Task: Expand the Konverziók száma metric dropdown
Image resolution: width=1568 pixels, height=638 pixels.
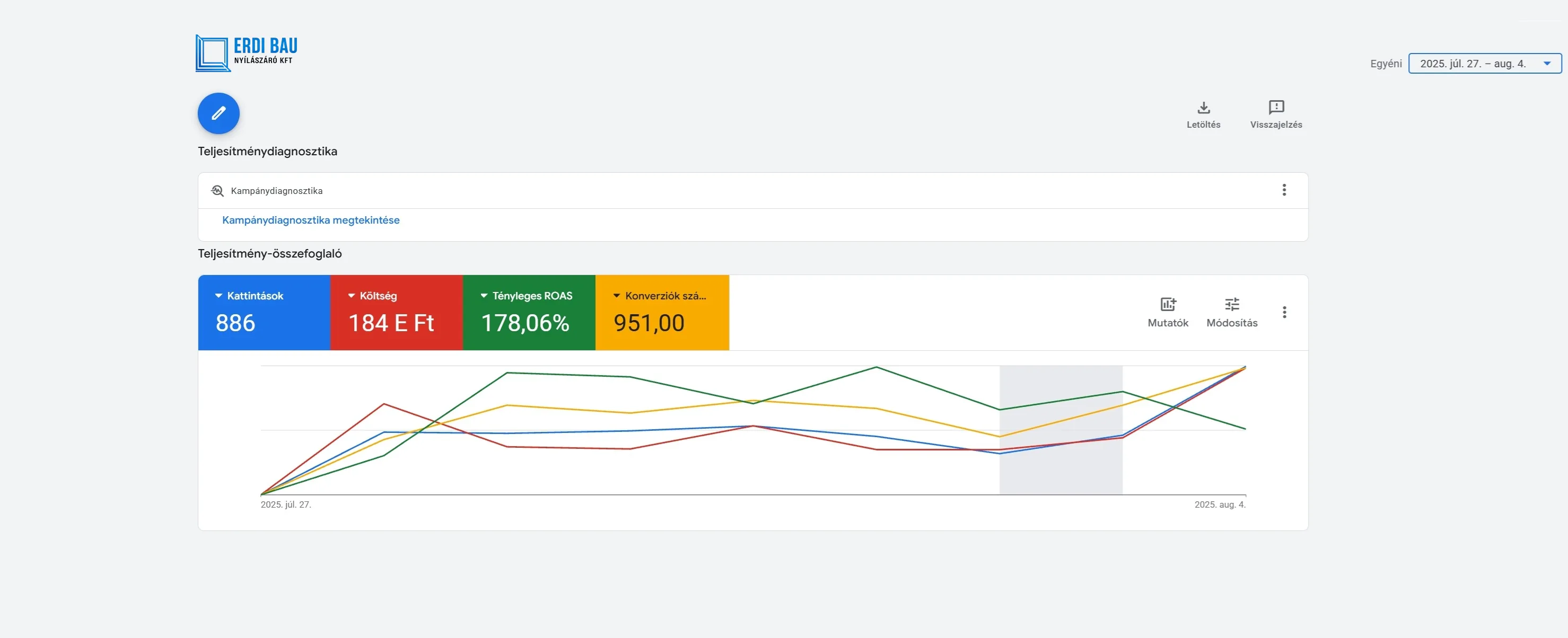Action: pos(617,296)
